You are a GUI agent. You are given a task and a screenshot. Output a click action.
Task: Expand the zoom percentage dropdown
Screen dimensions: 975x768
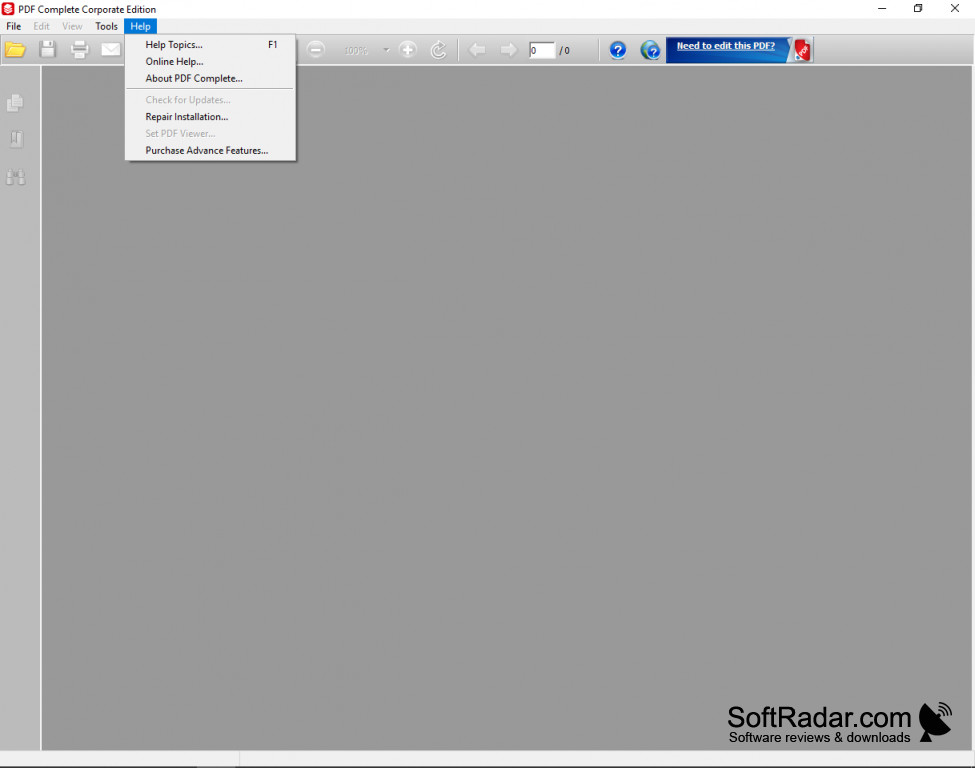386,49
